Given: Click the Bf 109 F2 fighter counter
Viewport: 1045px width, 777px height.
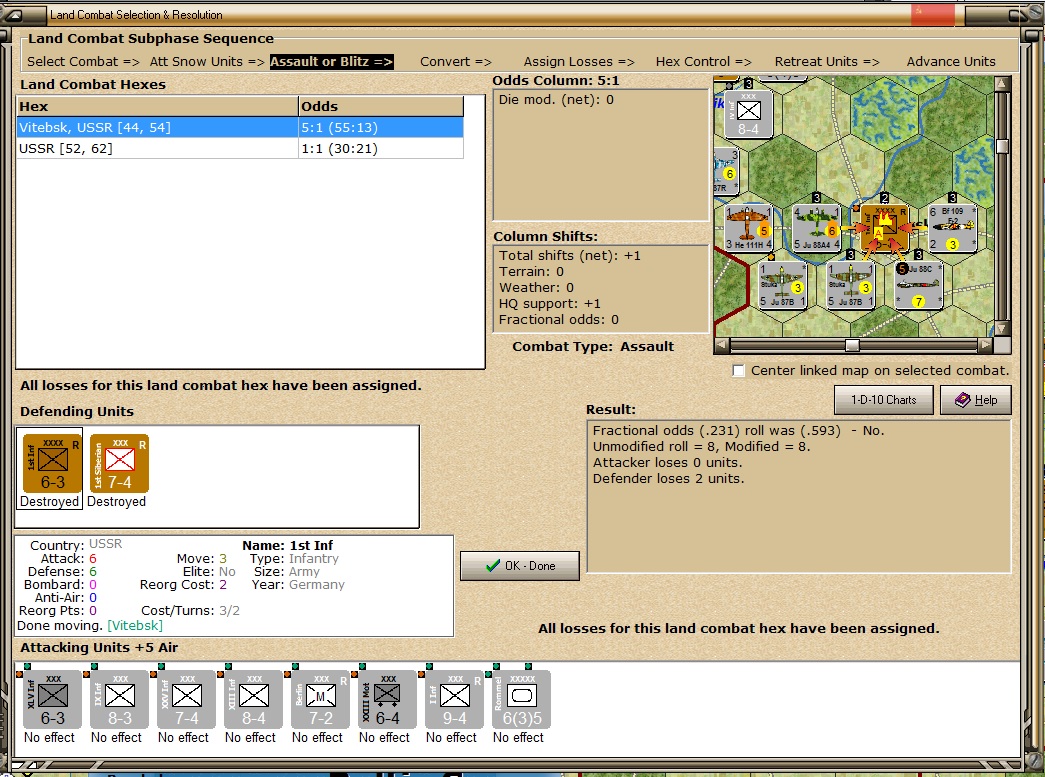Looking at the screenshot, I should click(953, 228).
